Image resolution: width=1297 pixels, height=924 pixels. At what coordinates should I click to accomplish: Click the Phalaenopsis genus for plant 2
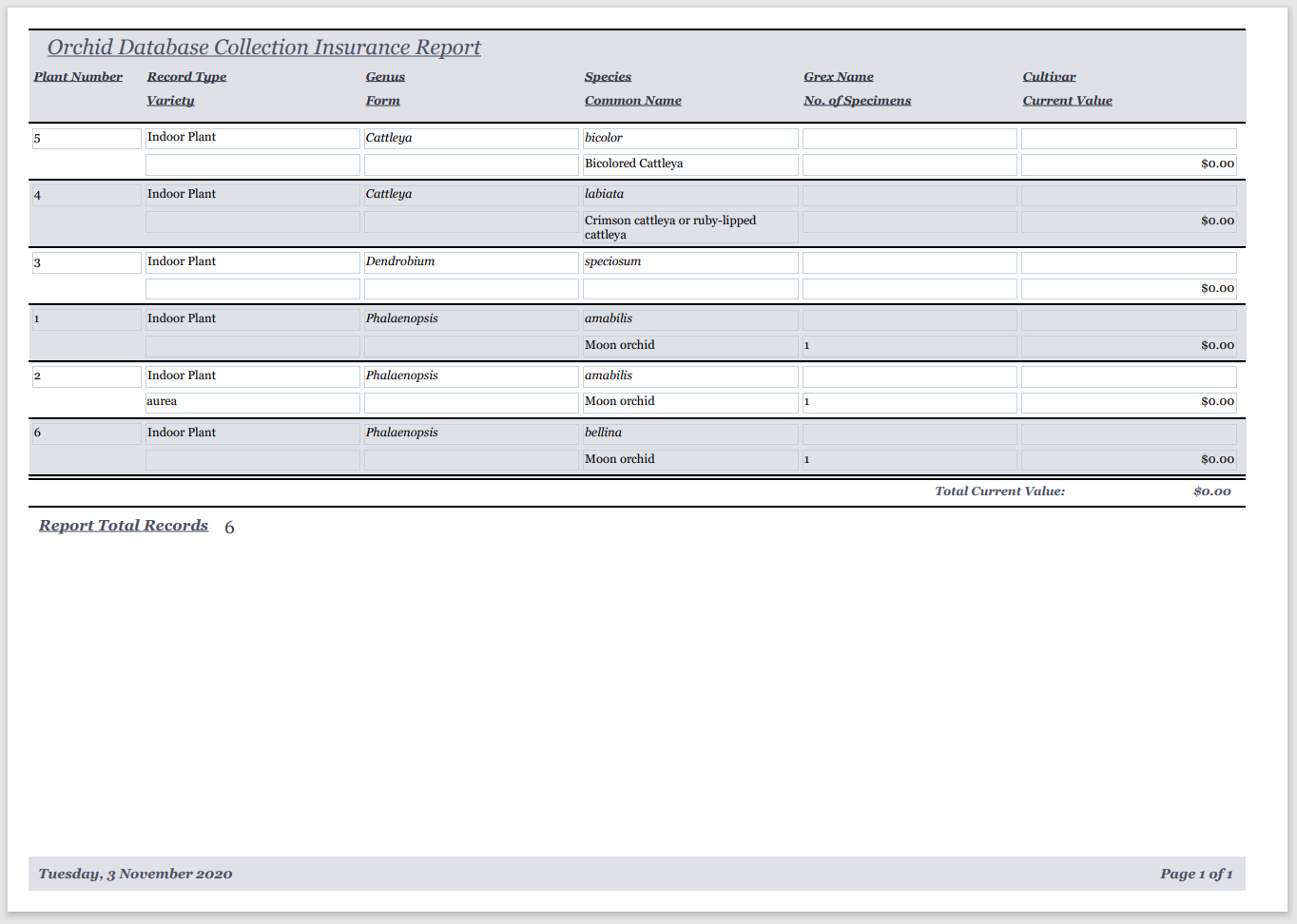tap(472, 376)
